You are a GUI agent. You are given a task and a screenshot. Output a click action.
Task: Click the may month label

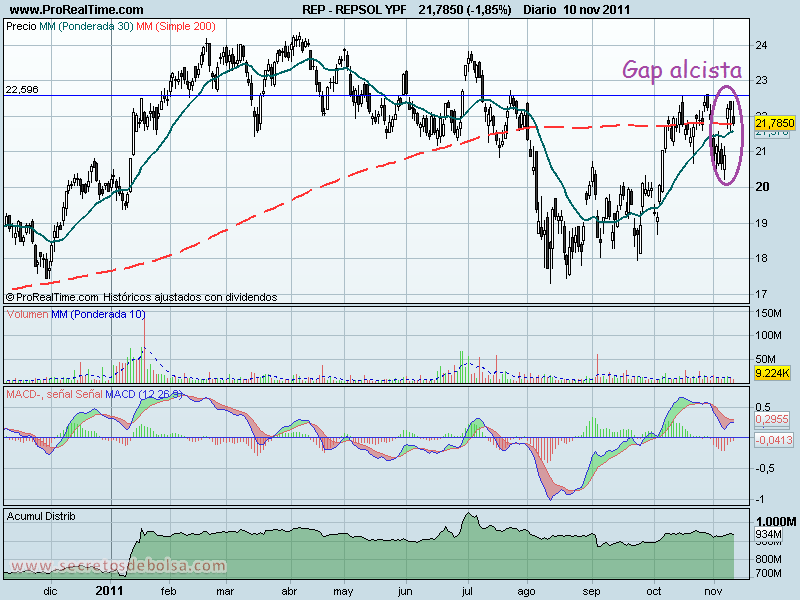coord(343,591)
